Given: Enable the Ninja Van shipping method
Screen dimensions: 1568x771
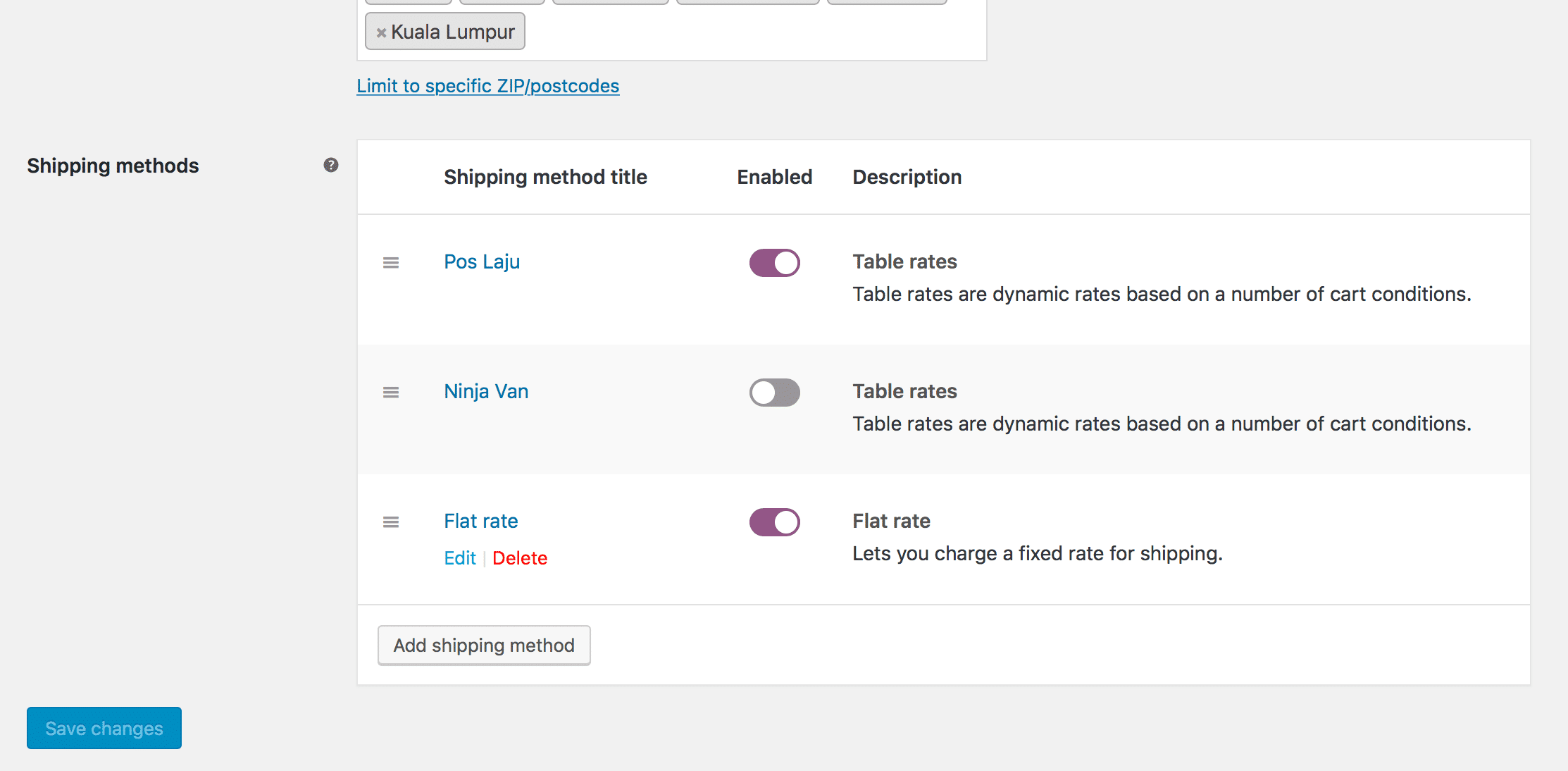Looking at the screenshot, I should point(774,393).
